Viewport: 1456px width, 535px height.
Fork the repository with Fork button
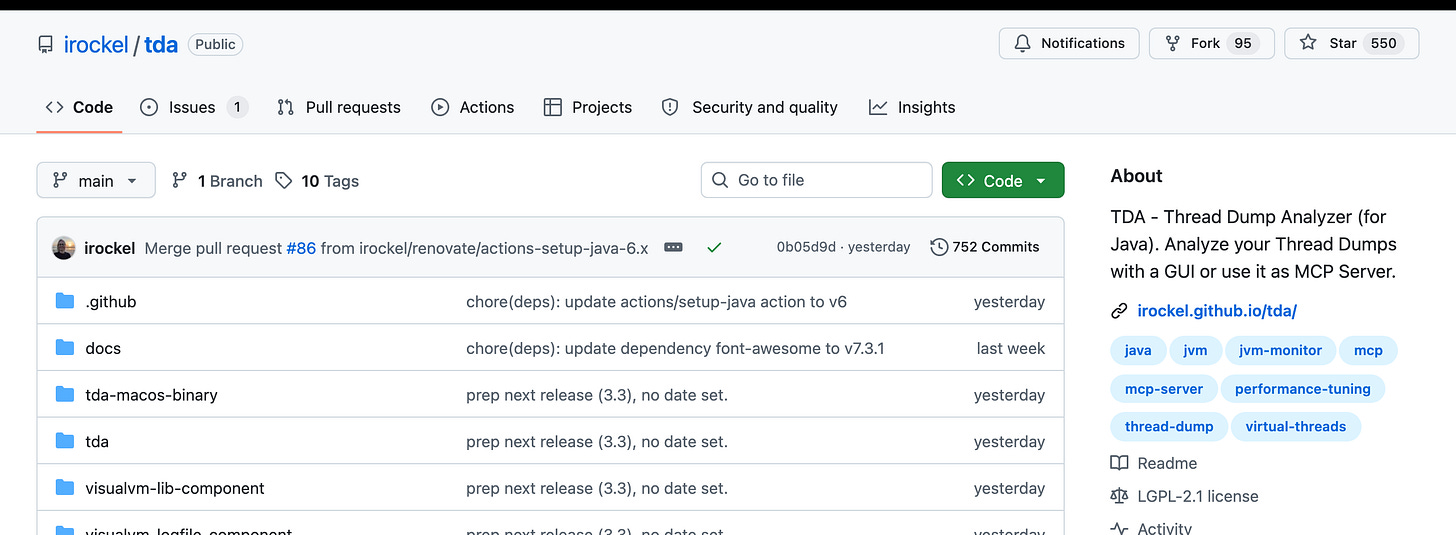tap(1211, 43)
